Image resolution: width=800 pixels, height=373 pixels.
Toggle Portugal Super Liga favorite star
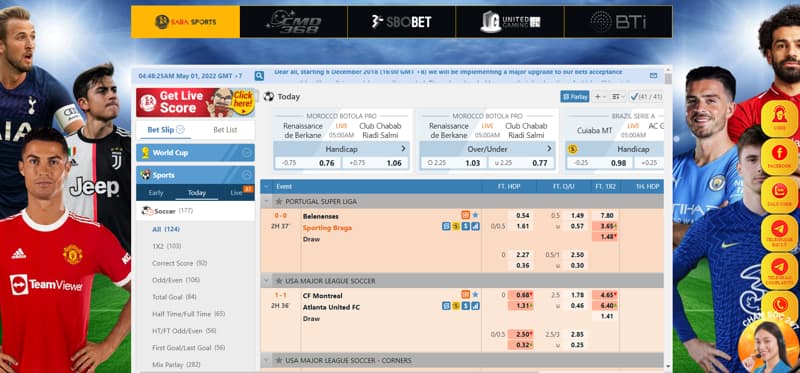click(x=279, y=202)
